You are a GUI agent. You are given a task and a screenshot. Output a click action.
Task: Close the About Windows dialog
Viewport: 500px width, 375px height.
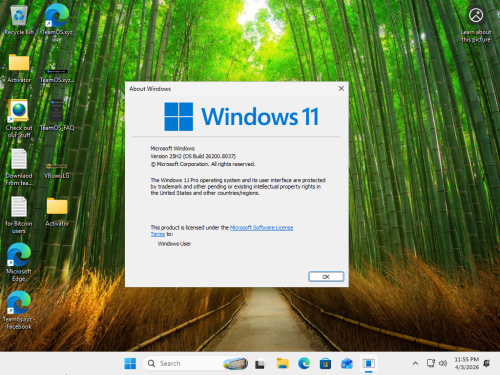pyautogui.click(x=341, y=89)
